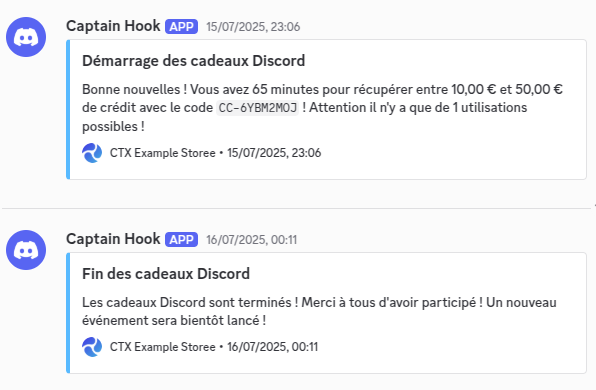The width and height of the screenshot is (596, 390).
Task: Click the timestamp 16/07/2025, 00:11 in message header
Action: (252, 239)
